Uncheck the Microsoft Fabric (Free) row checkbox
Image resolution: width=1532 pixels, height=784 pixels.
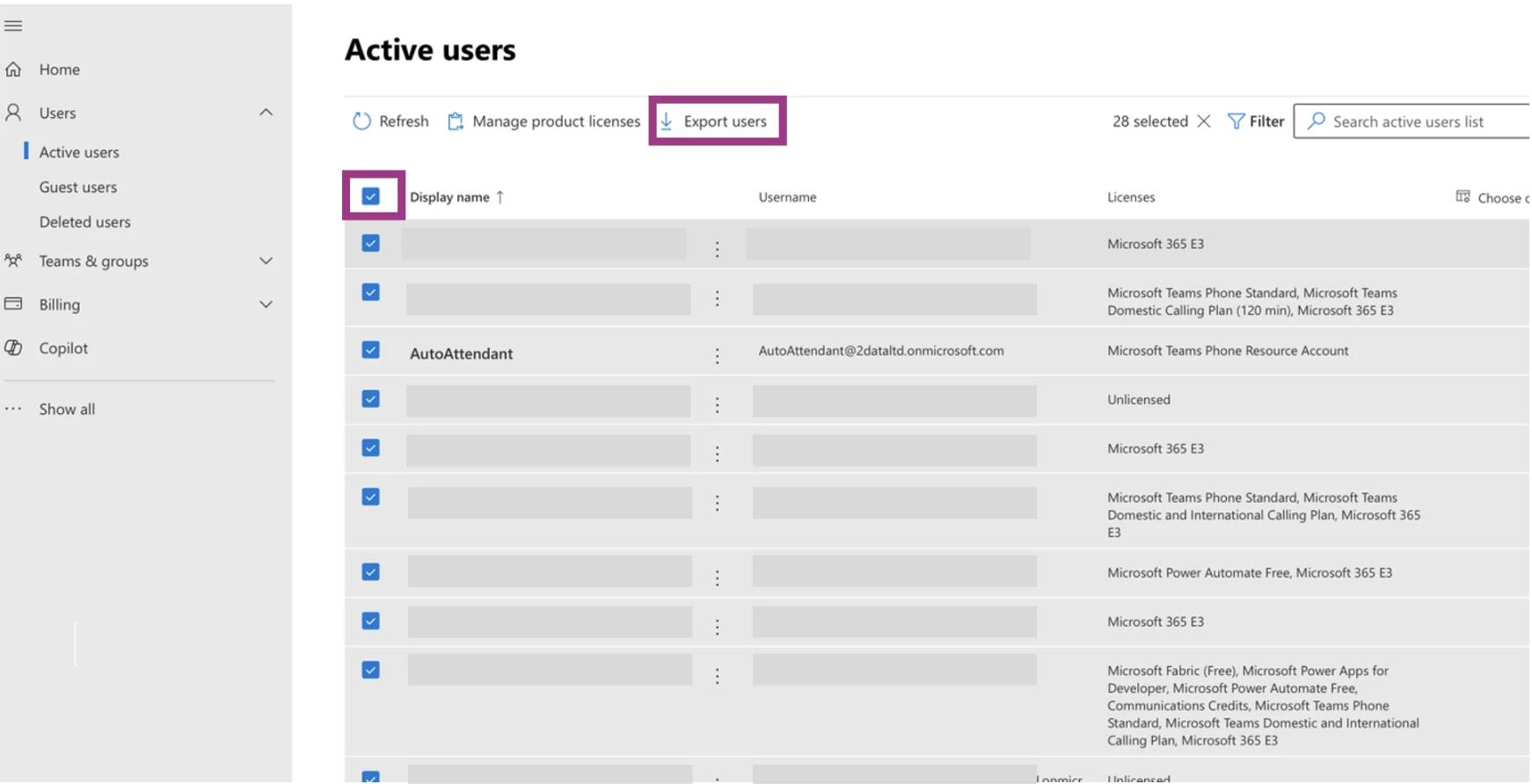371,670
